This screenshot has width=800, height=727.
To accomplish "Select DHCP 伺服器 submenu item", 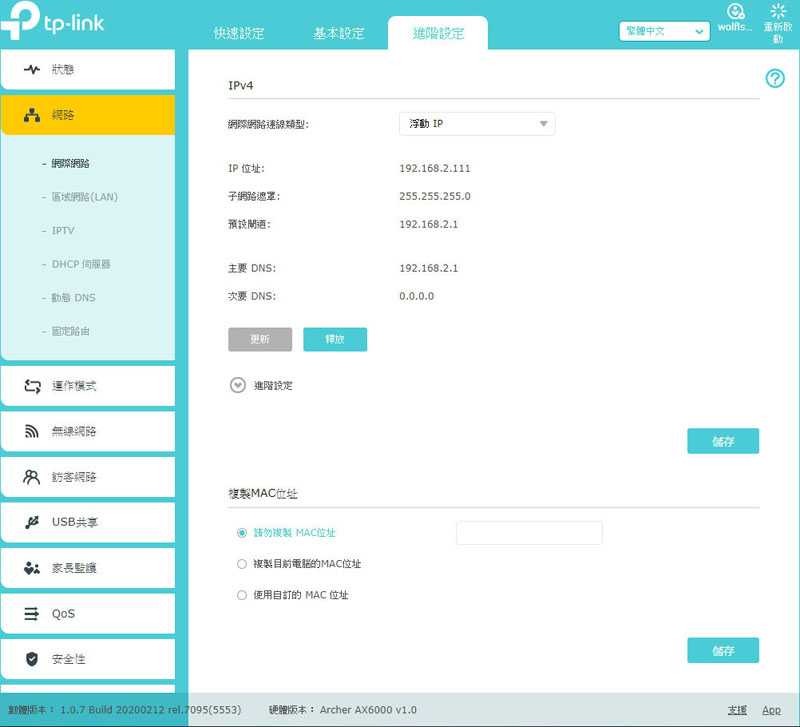I will click(x=81, y=264).
